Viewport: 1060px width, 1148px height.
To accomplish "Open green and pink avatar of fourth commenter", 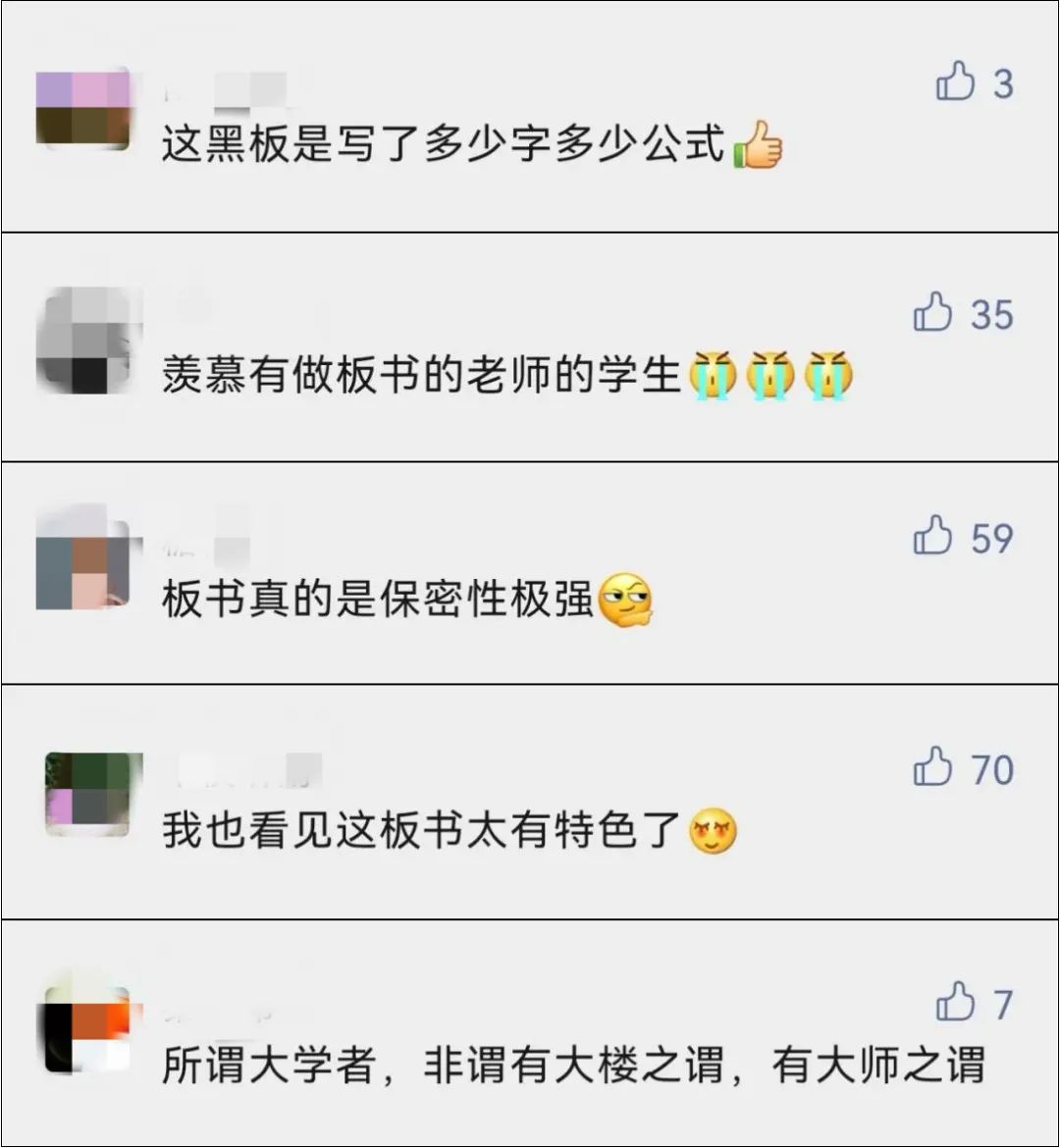I will [x=92, y=795].
